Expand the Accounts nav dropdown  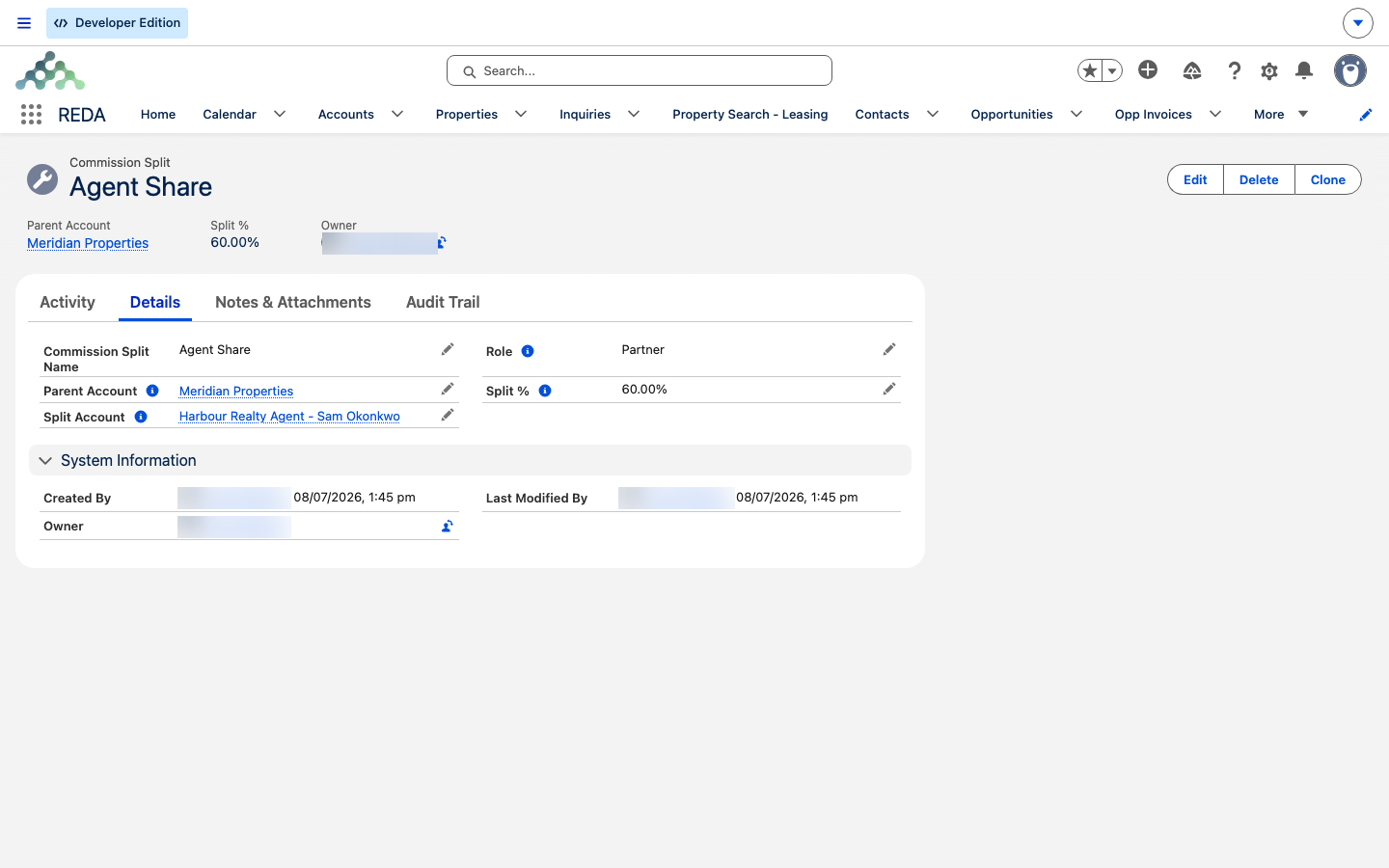pos(397,114)
